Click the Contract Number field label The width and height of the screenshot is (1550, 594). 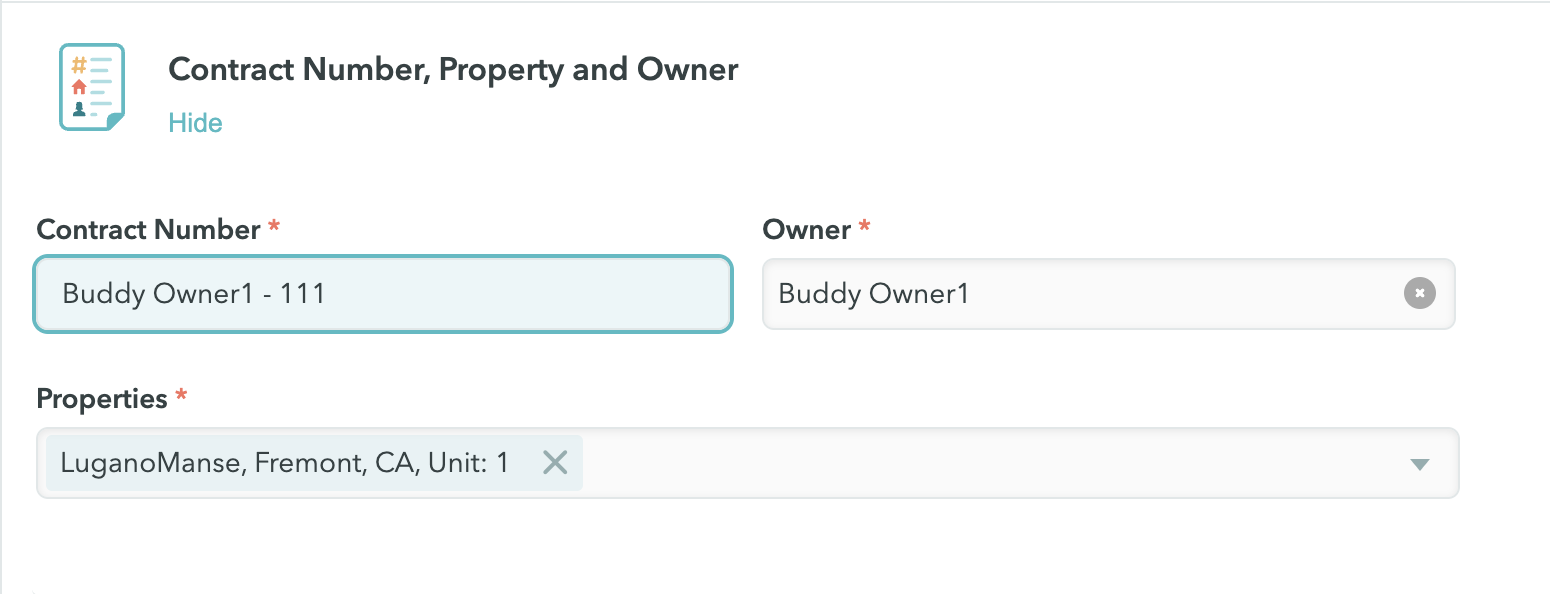coord(148,229)
